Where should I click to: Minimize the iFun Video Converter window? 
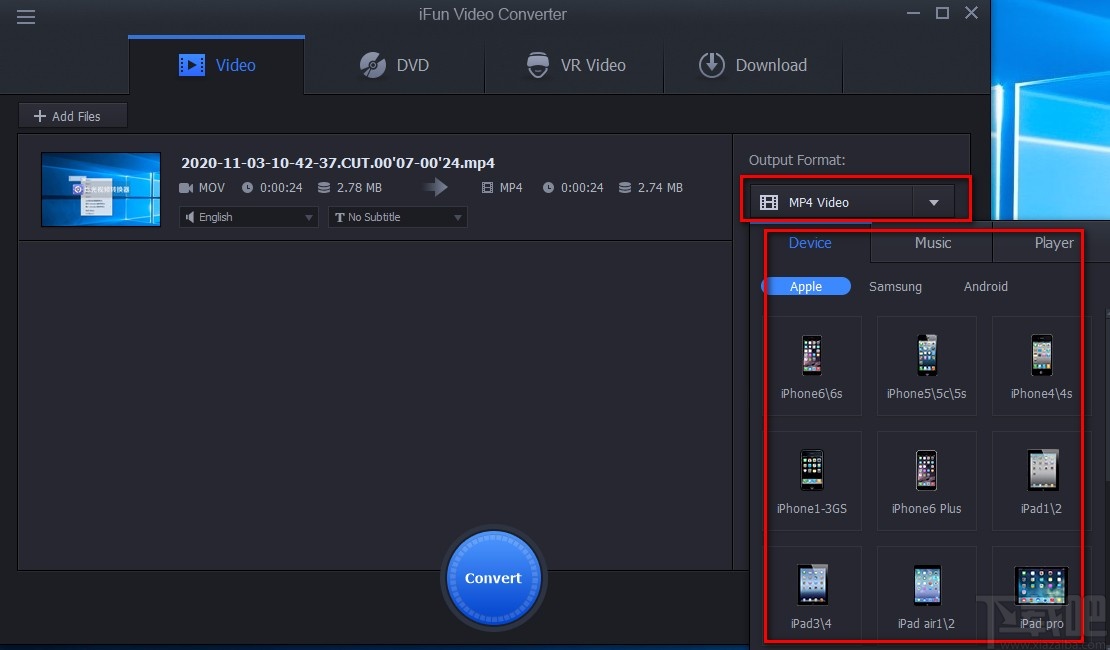[x=913, y=13]
